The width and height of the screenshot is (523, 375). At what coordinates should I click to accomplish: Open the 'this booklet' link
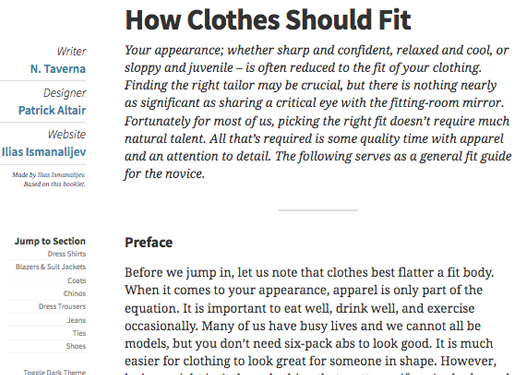[68, 184]
